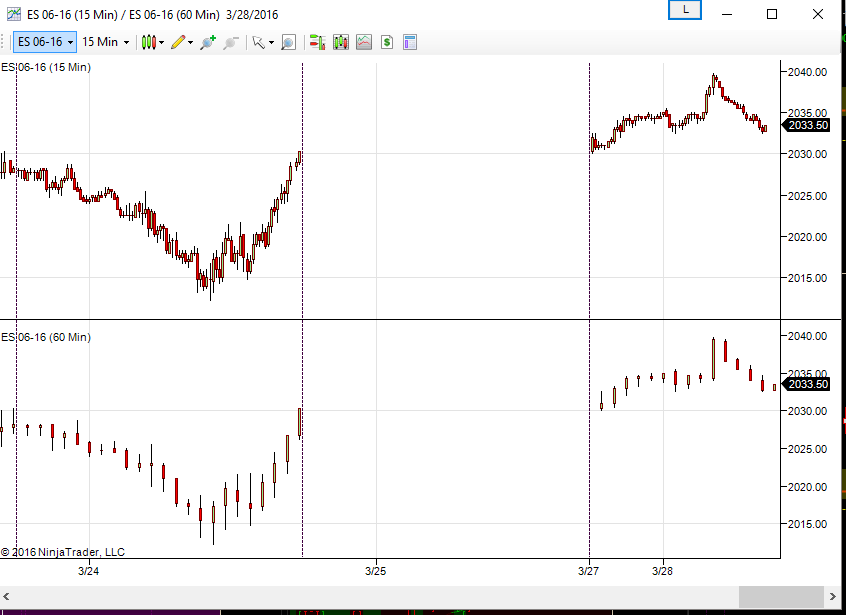Screen dimensions: 846x615
Task: Click 2015.00 on lower price axis
Action: [x=807, y=524]
